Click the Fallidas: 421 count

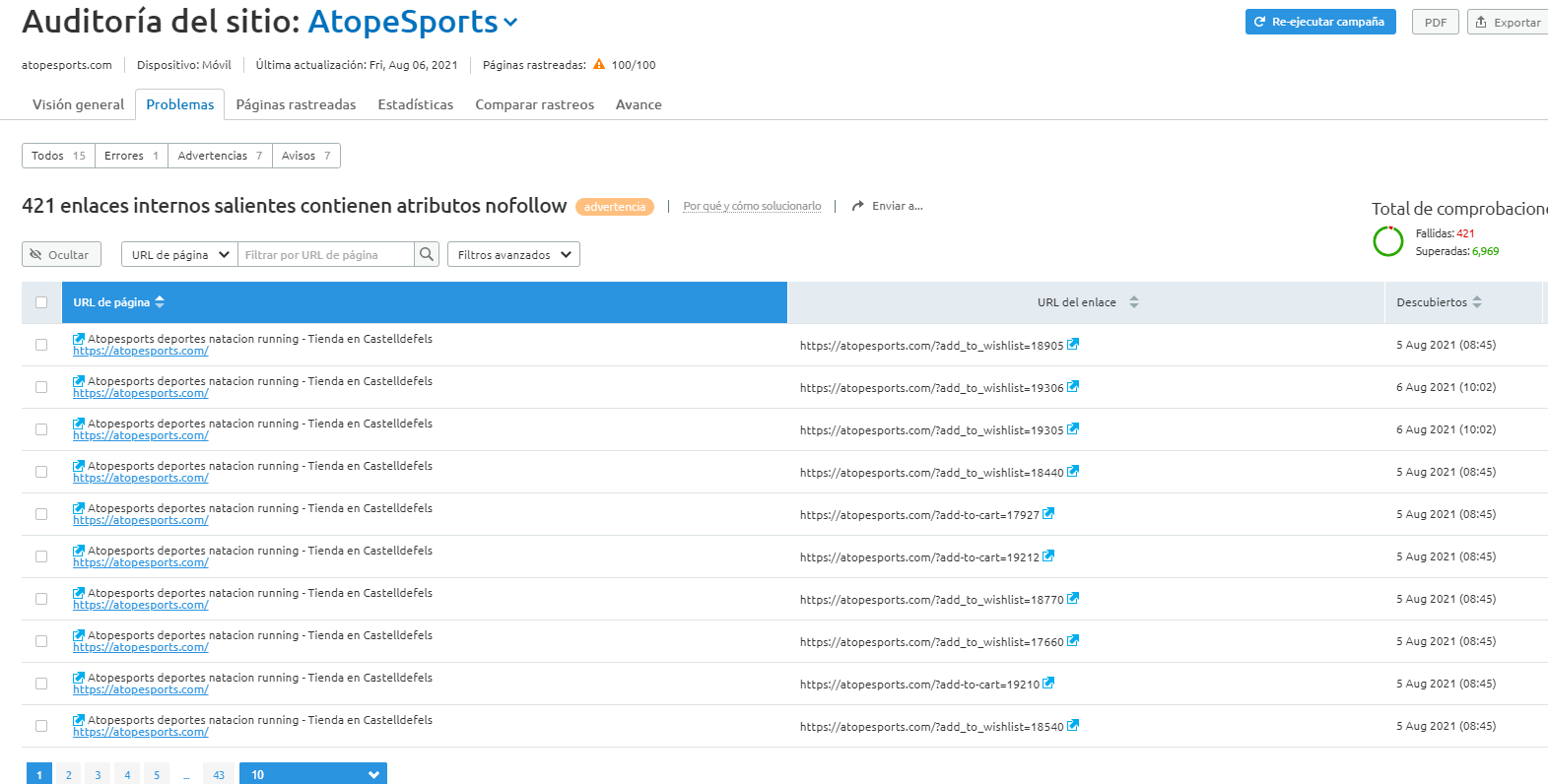1445,233
